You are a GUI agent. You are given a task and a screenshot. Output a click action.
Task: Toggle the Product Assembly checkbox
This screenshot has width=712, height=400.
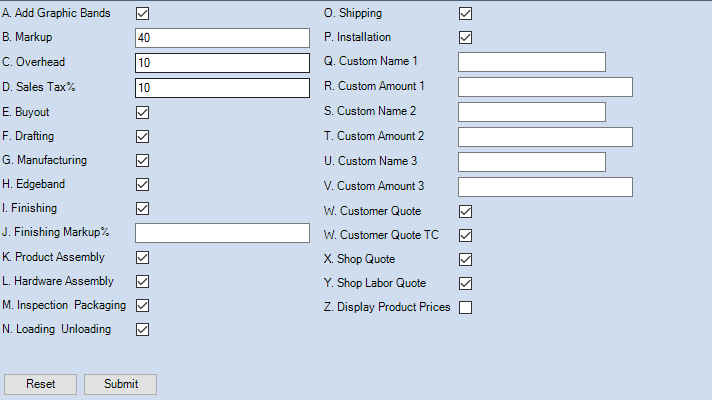[x=142, y=257]
